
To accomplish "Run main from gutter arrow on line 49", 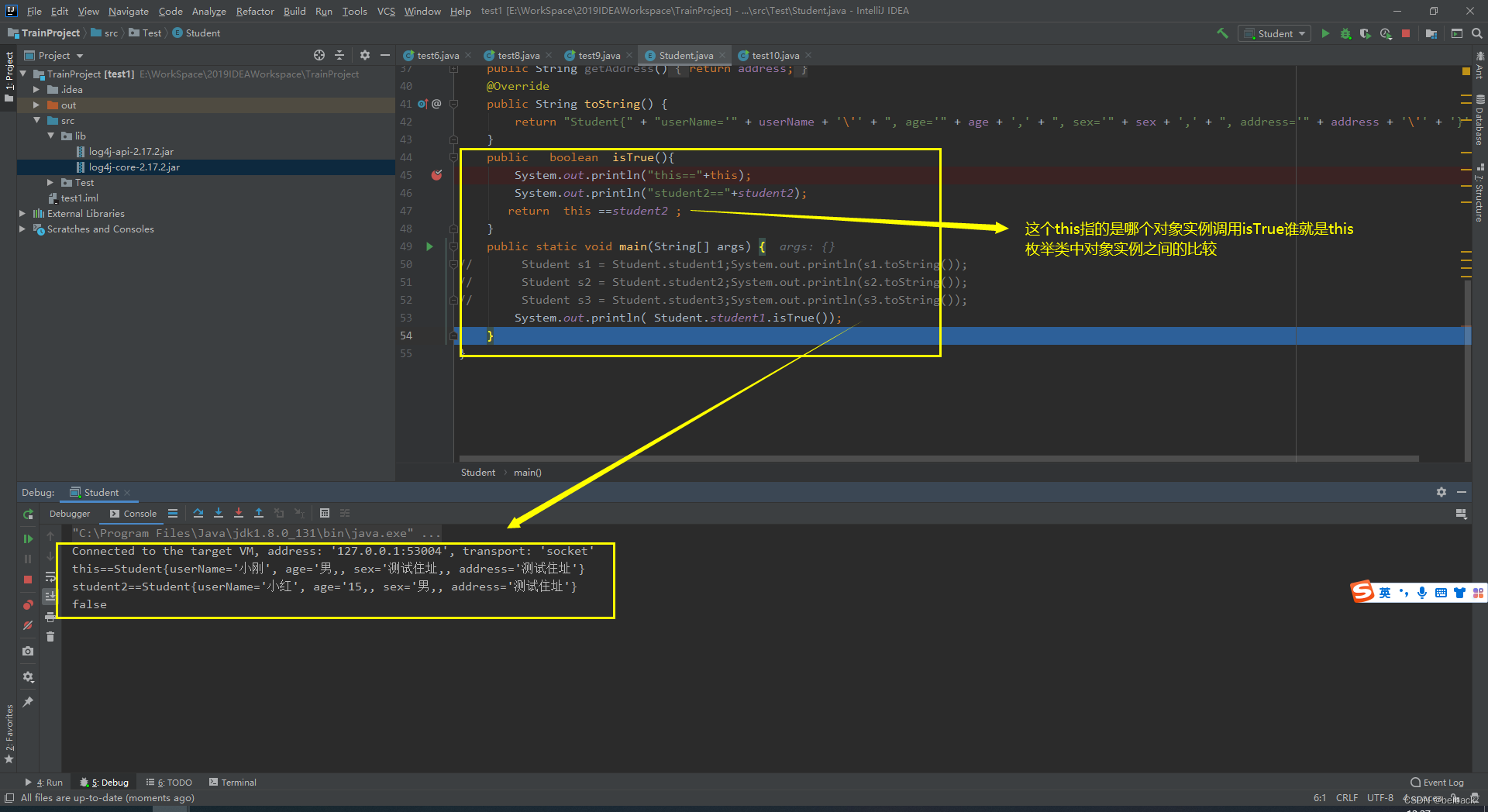I will coord(429,246).
